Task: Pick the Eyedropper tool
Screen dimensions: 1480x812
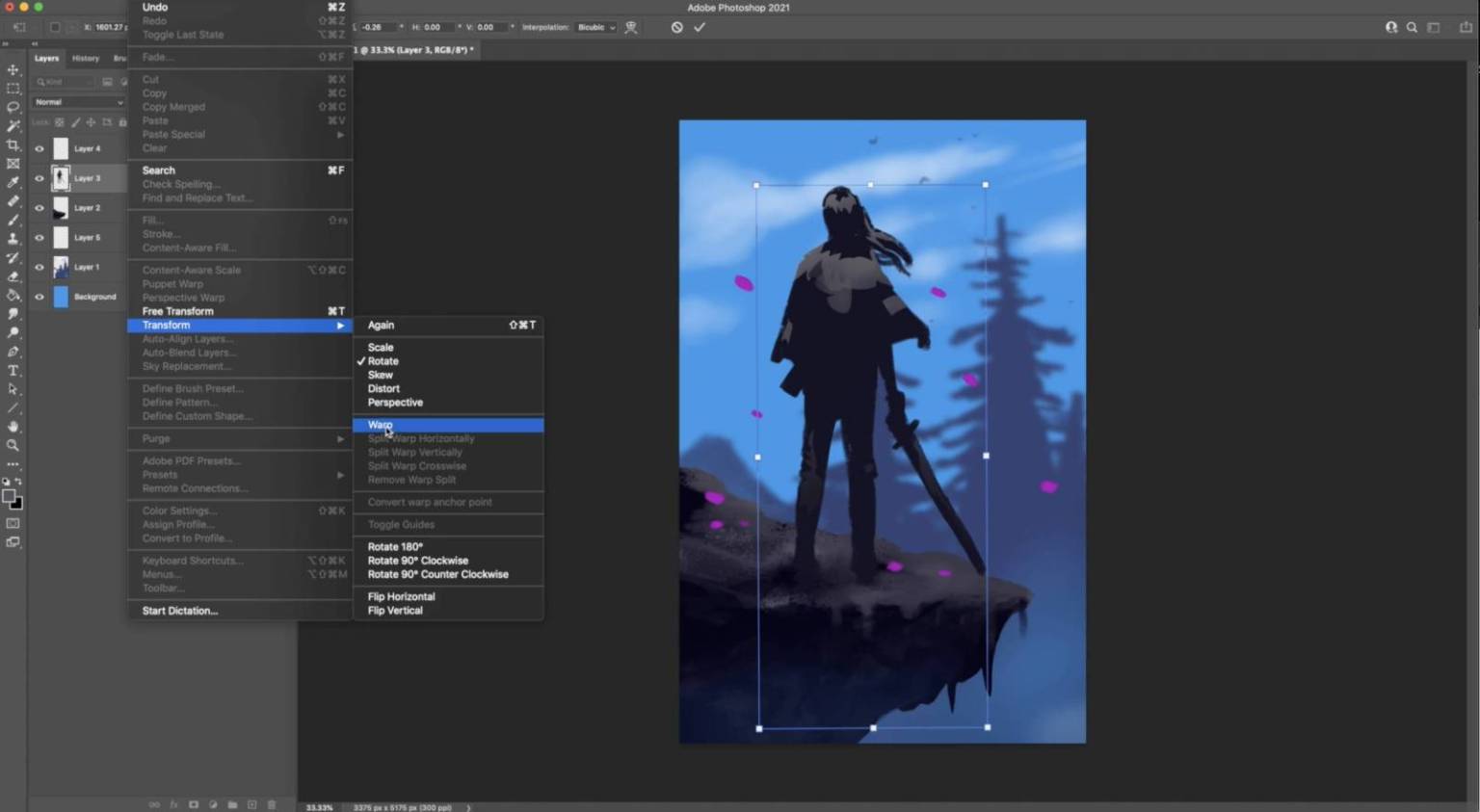Action: click(13, 183)
